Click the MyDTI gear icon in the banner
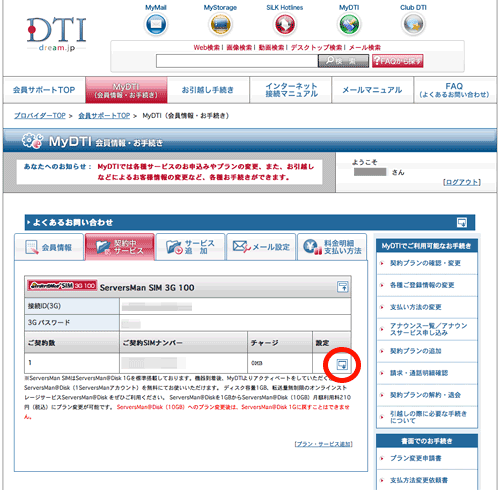 pos(32,141)
